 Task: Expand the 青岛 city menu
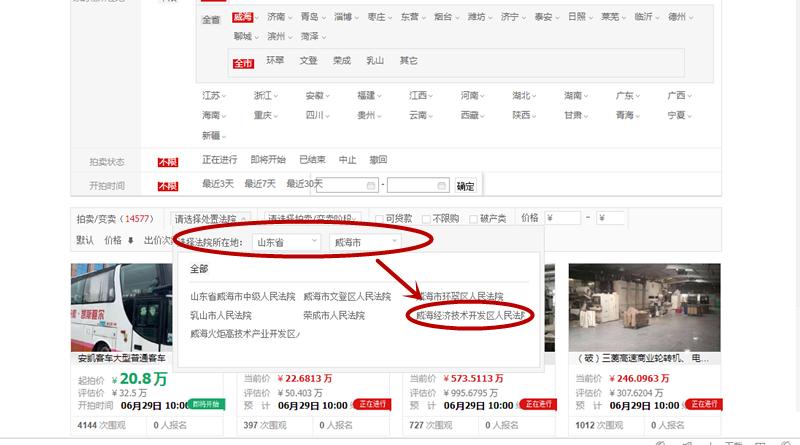point(313,17)
